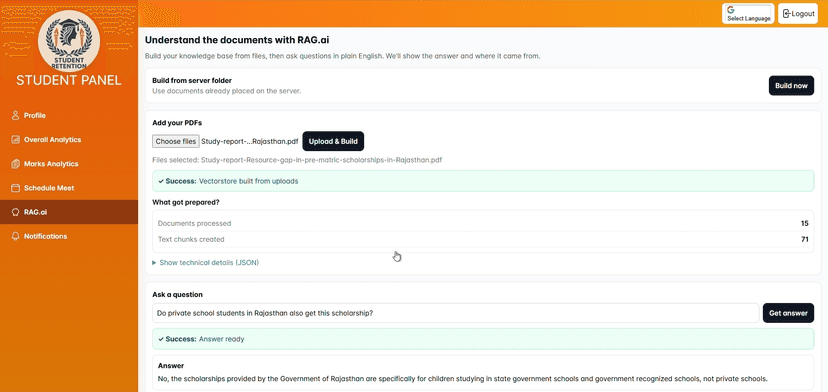
Task: Click the Google G icon in language selector
Action: coord(731,10)
